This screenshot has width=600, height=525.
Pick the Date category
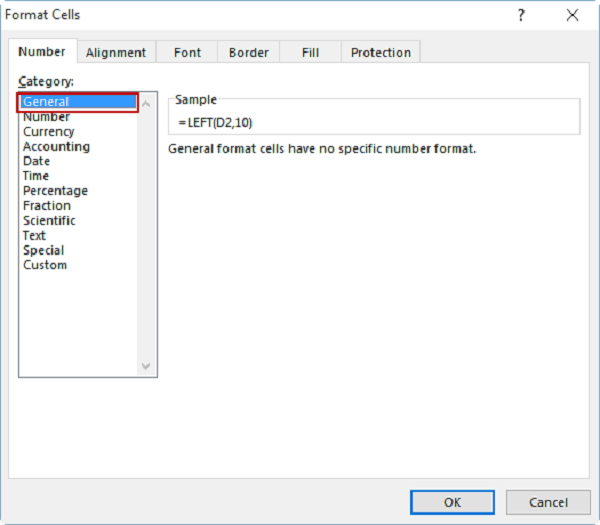tap(36, 161)
